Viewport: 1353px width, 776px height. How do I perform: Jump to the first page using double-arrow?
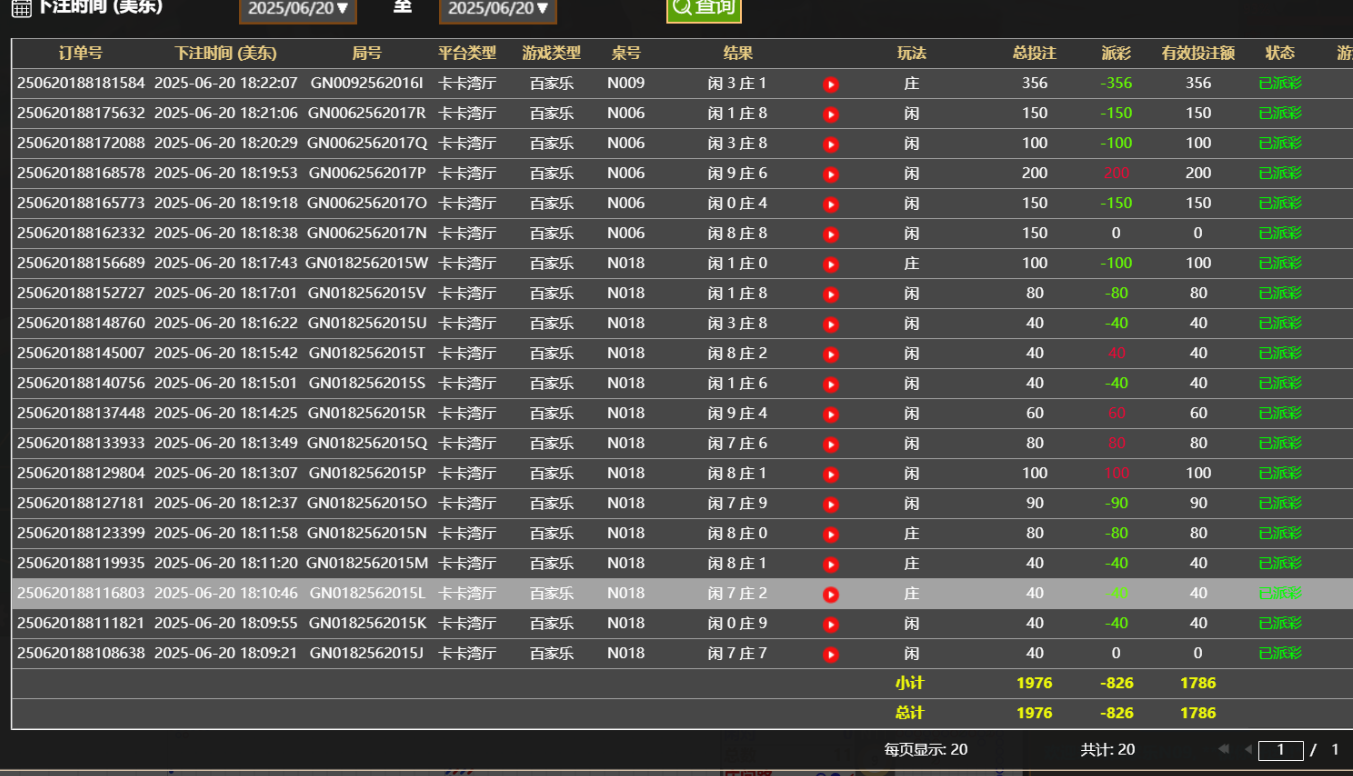[1223, 749]
